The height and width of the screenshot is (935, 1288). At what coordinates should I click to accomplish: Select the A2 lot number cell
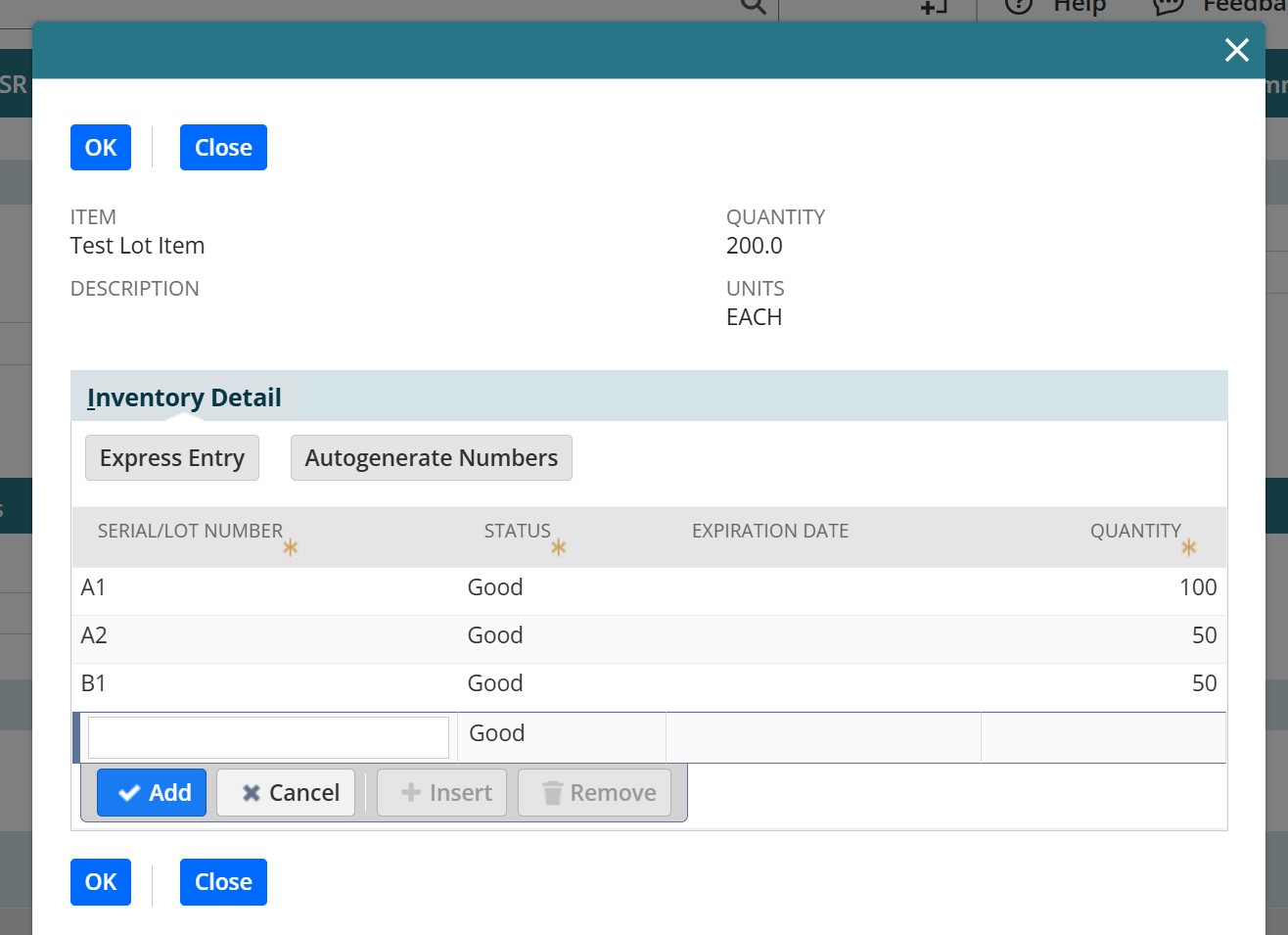coord(94,635)
